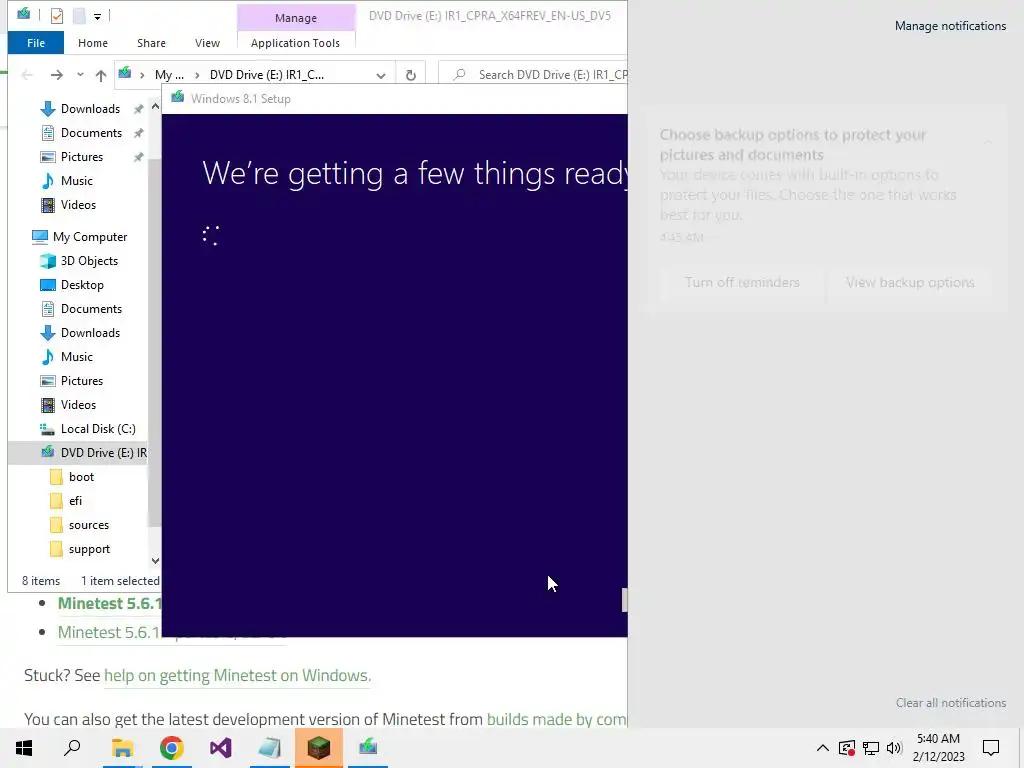
Task: Click the Manage contextual tab
Action: (x=296, y=18)
